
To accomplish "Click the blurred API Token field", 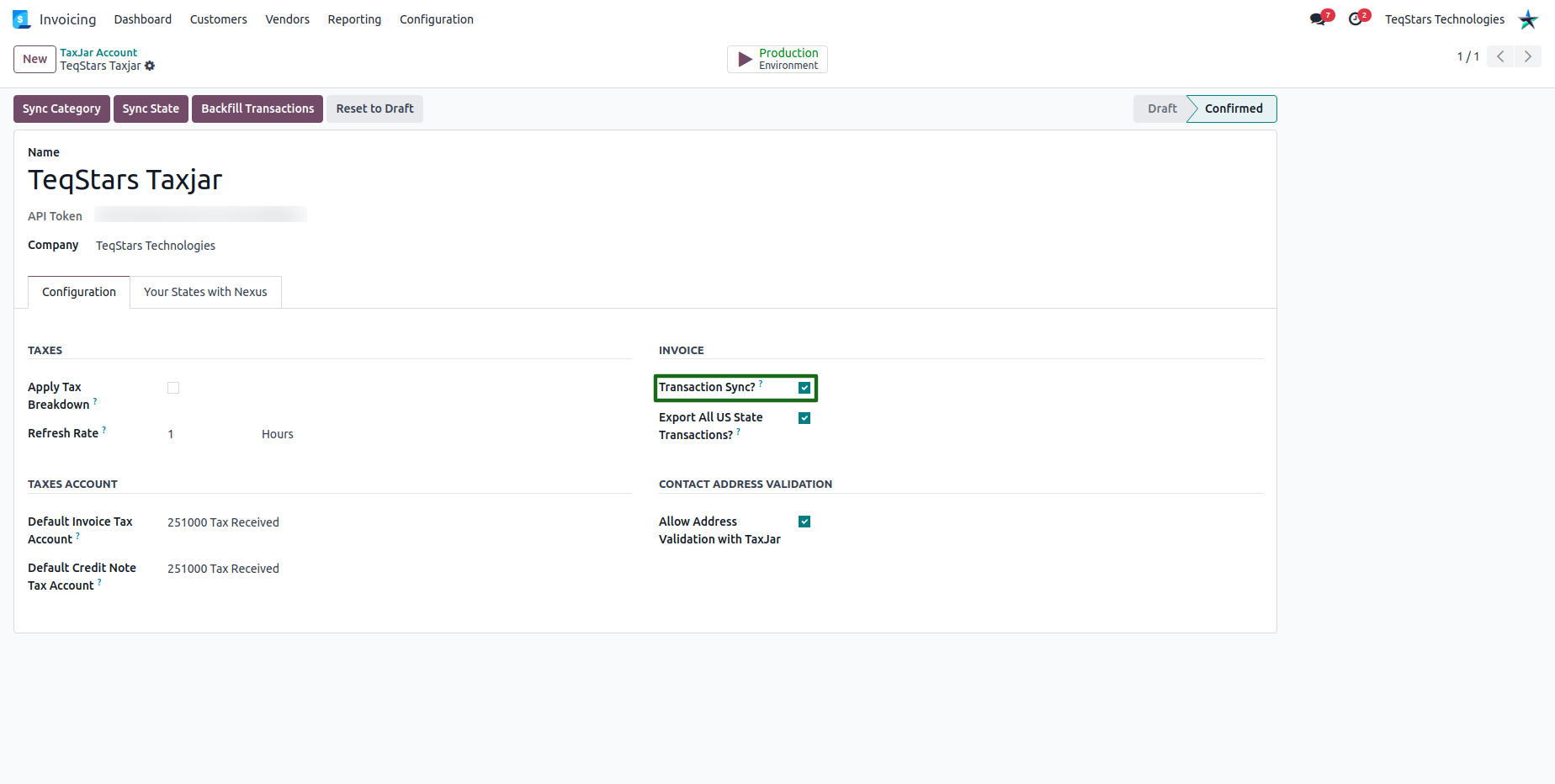I will coord(201,215).
